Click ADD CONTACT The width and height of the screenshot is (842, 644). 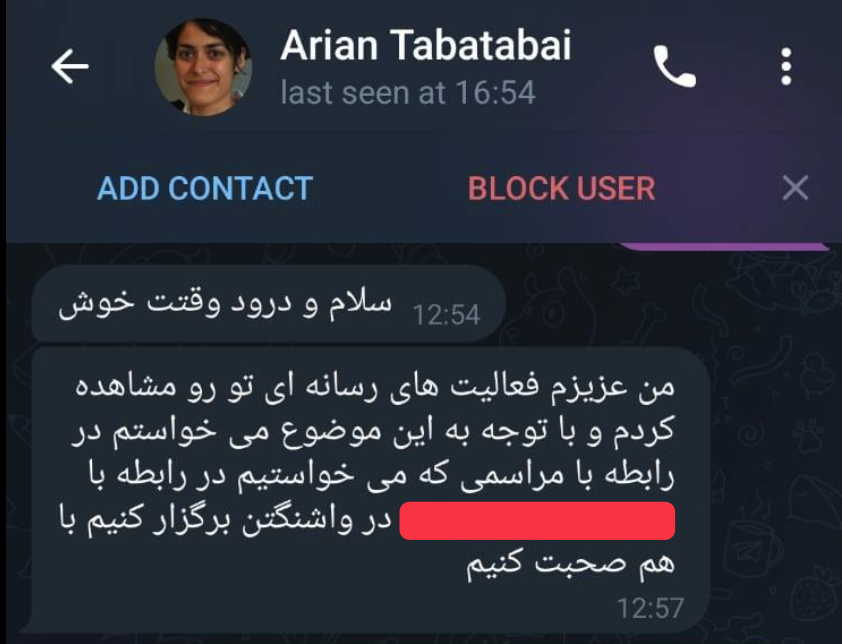click(x=205, y=189)
